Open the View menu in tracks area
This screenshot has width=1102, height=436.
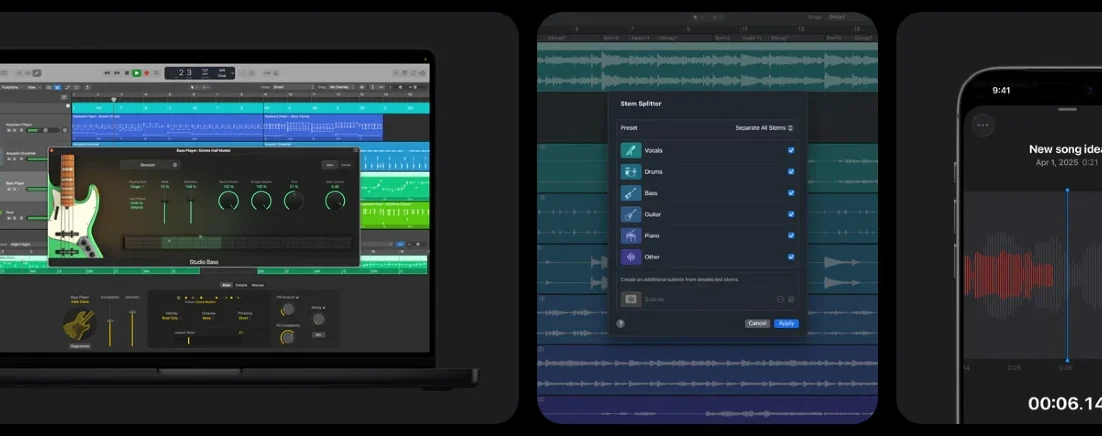pos(34,87)
